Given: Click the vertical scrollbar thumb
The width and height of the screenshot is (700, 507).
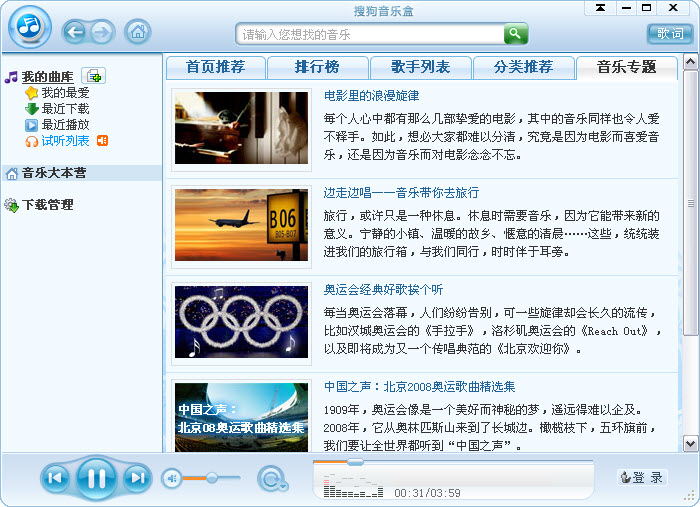Looking at the screenshot, I should click(690, 203).
